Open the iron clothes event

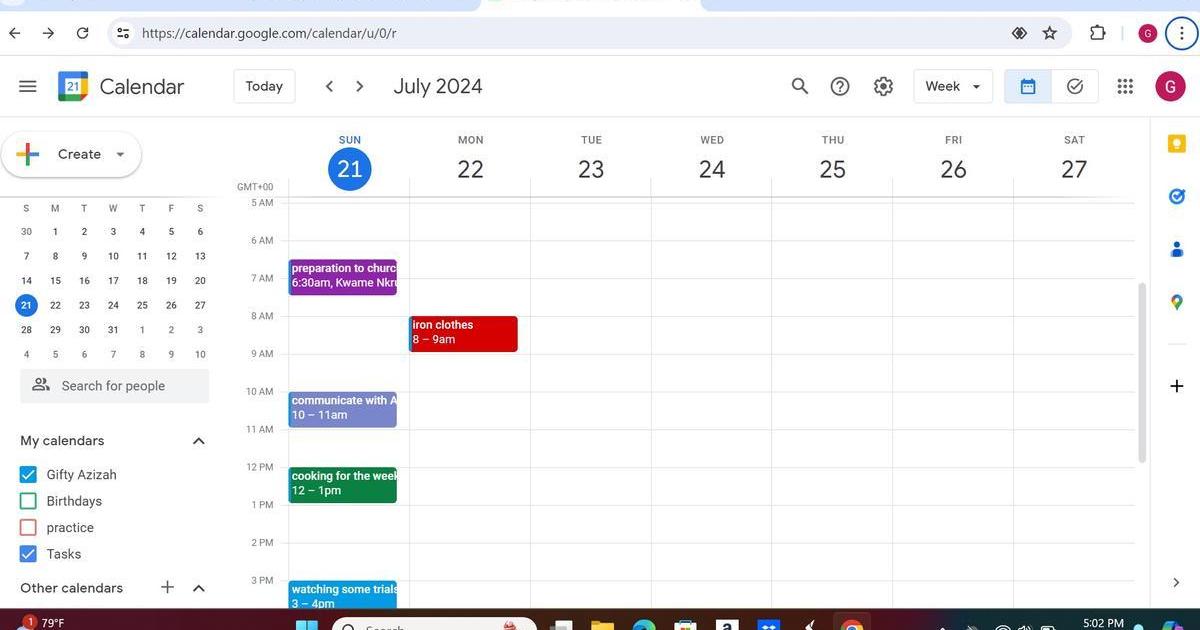464,333
